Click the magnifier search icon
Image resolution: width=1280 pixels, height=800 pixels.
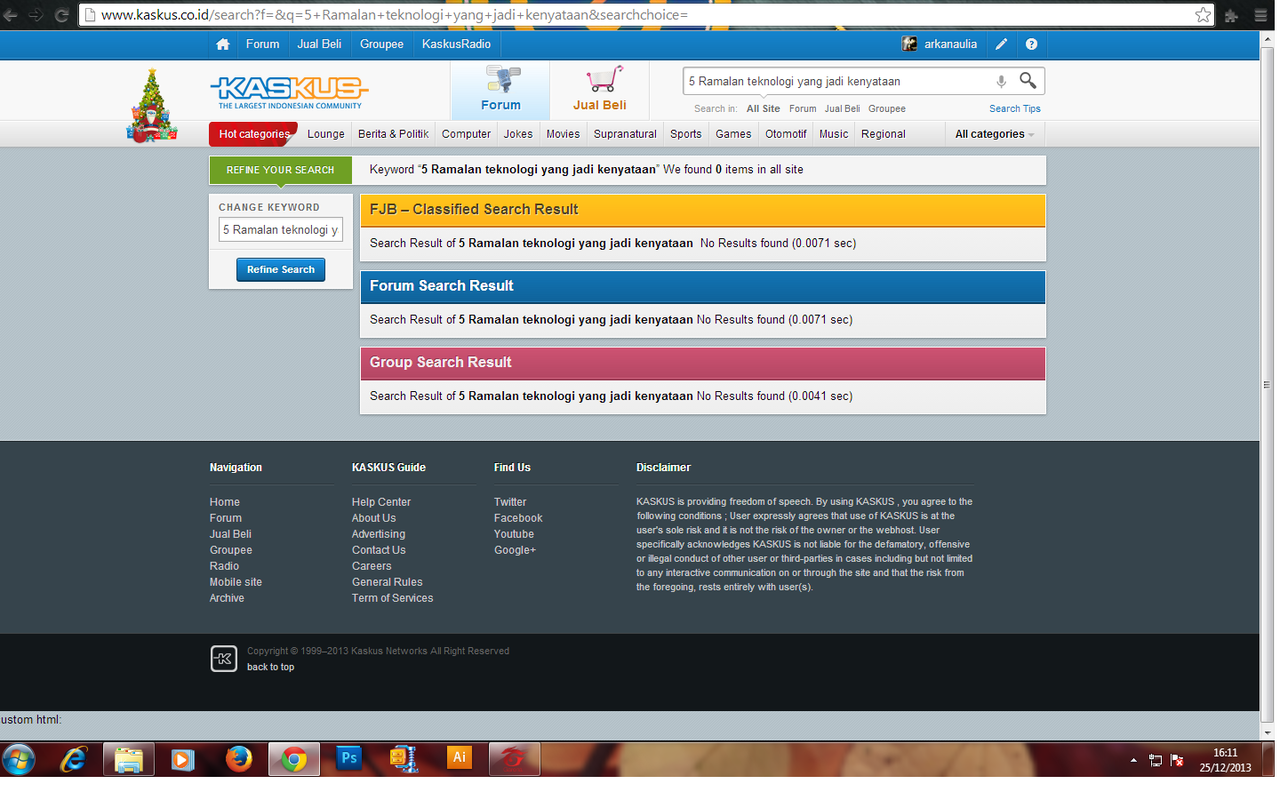[x=1028, y=81]
